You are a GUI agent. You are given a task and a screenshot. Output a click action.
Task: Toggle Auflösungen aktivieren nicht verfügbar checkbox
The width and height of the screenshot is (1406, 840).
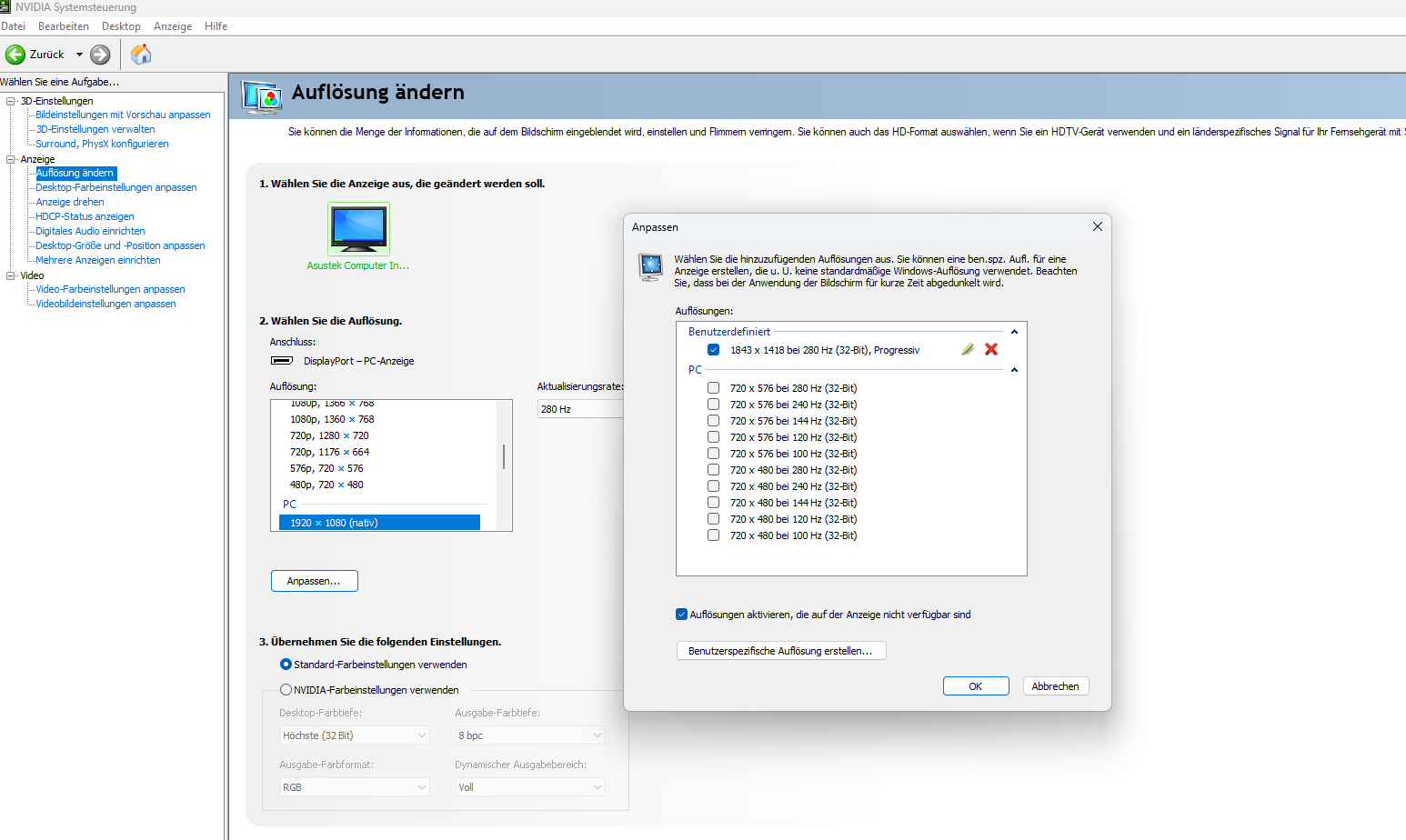pyautogui.click(x=681, y=615)
